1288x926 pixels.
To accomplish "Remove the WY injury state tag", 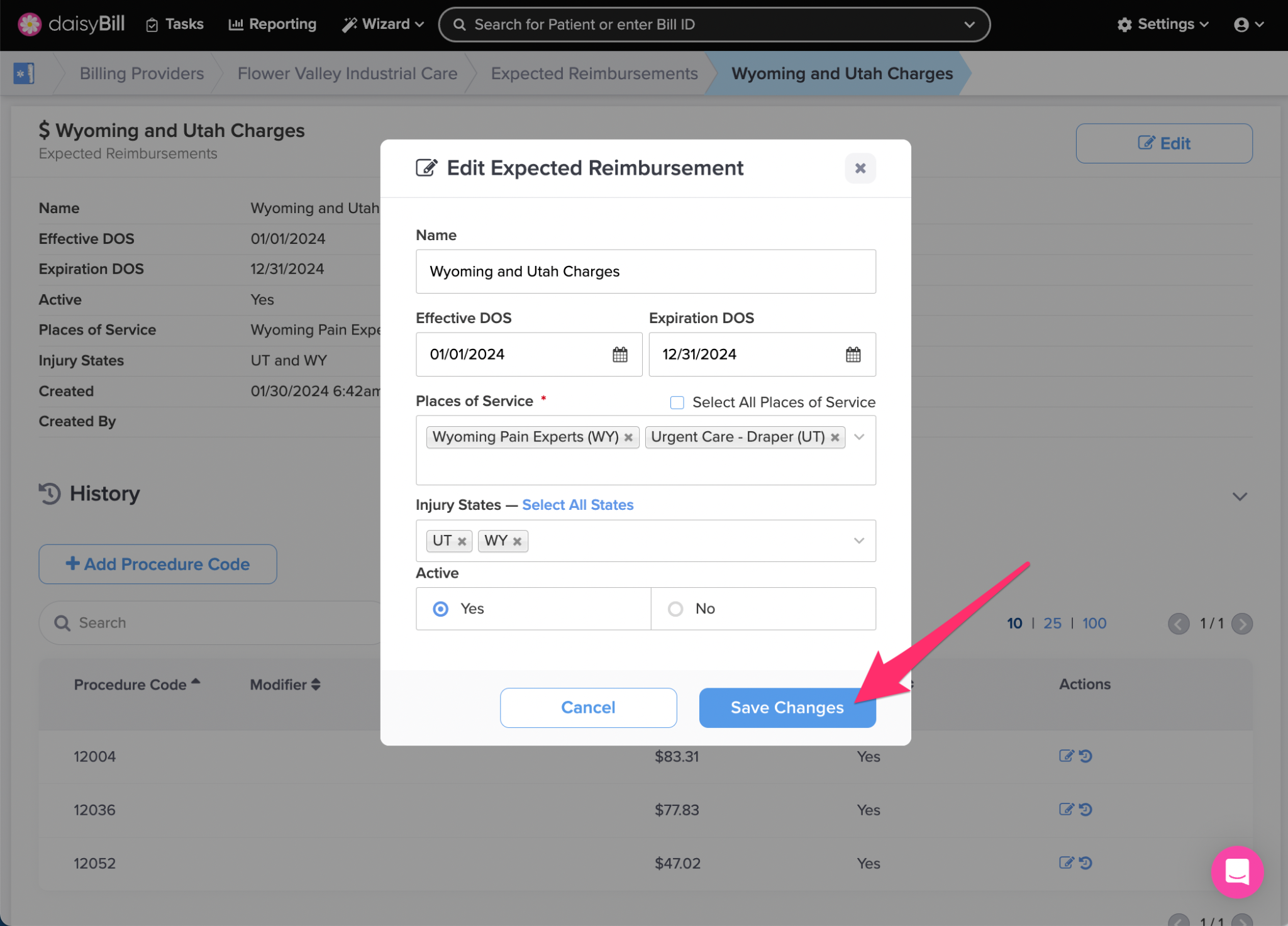I will click(517, 541).
